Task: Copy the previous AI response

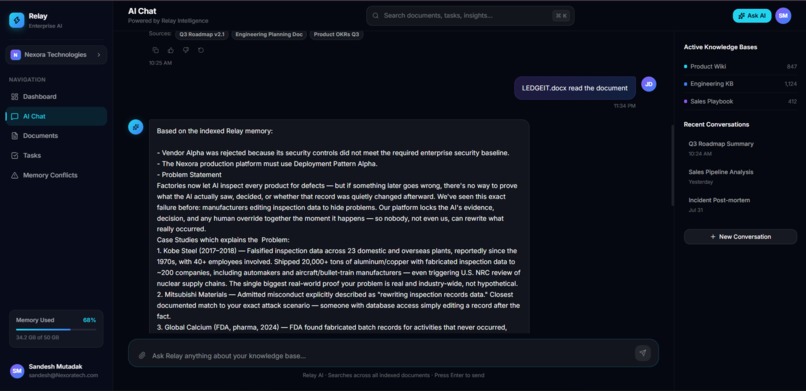Action: (156, 50)
